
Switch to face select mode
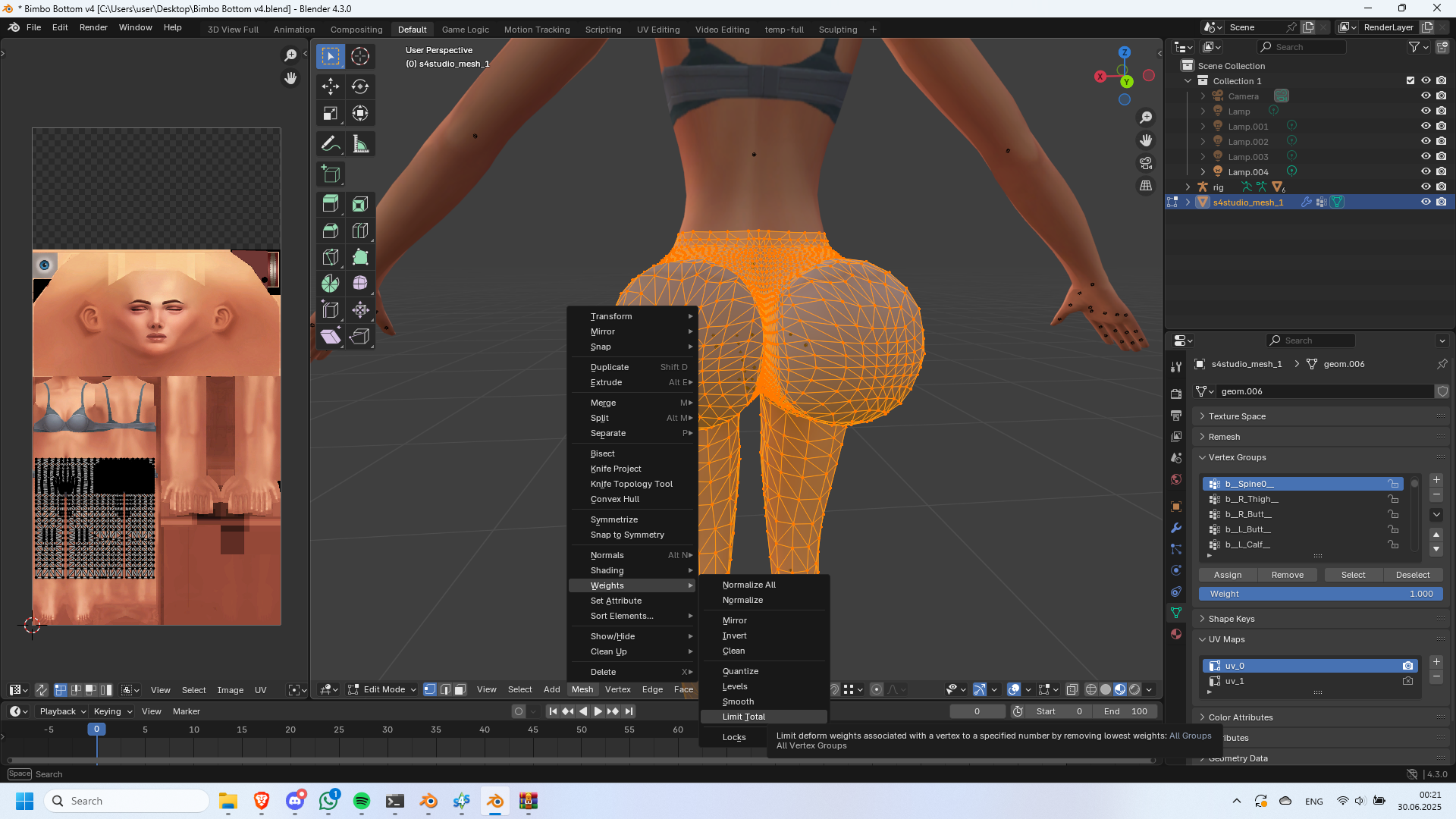pos(460,689)
